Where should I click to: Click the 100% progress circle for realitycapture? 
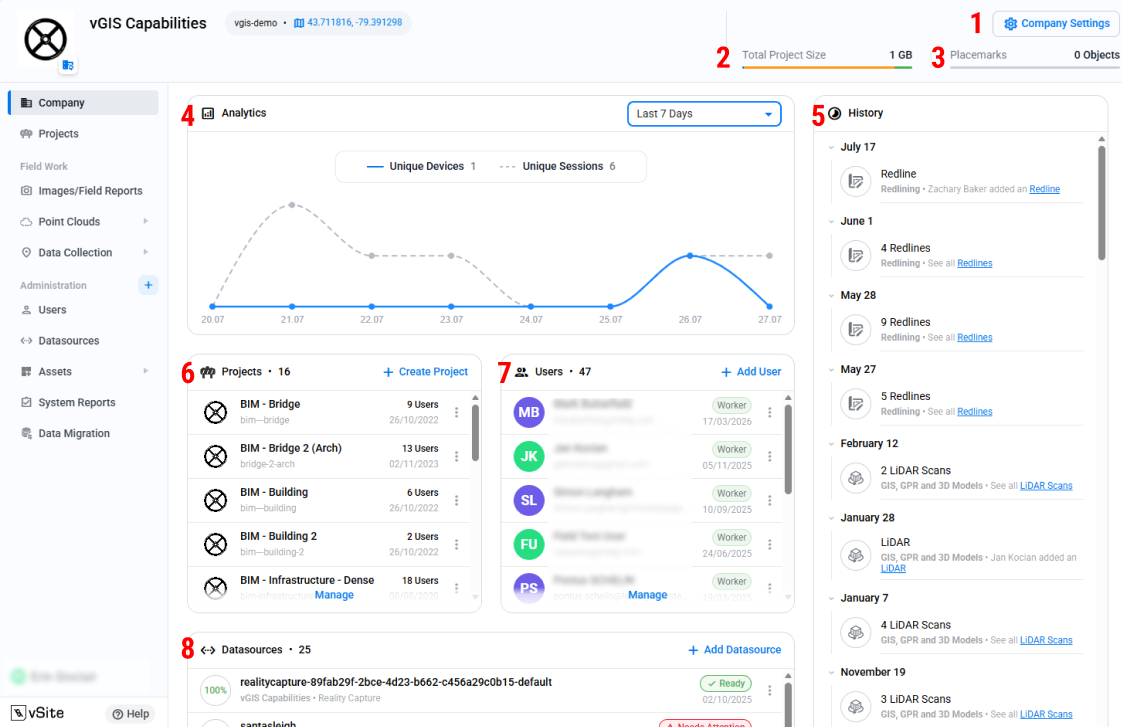click(x=215, y=691)
